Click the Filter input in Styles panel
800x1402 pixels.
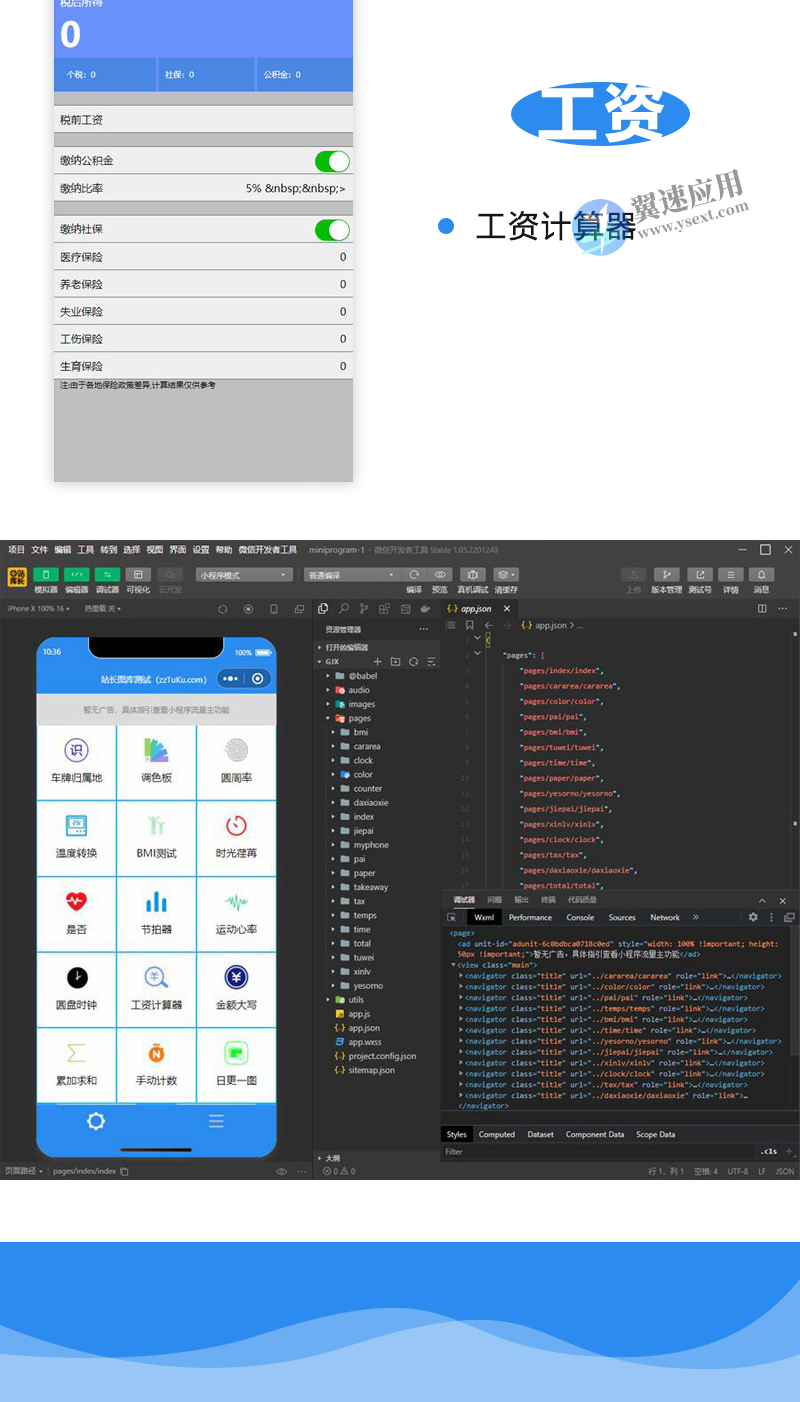[590, 1152]
